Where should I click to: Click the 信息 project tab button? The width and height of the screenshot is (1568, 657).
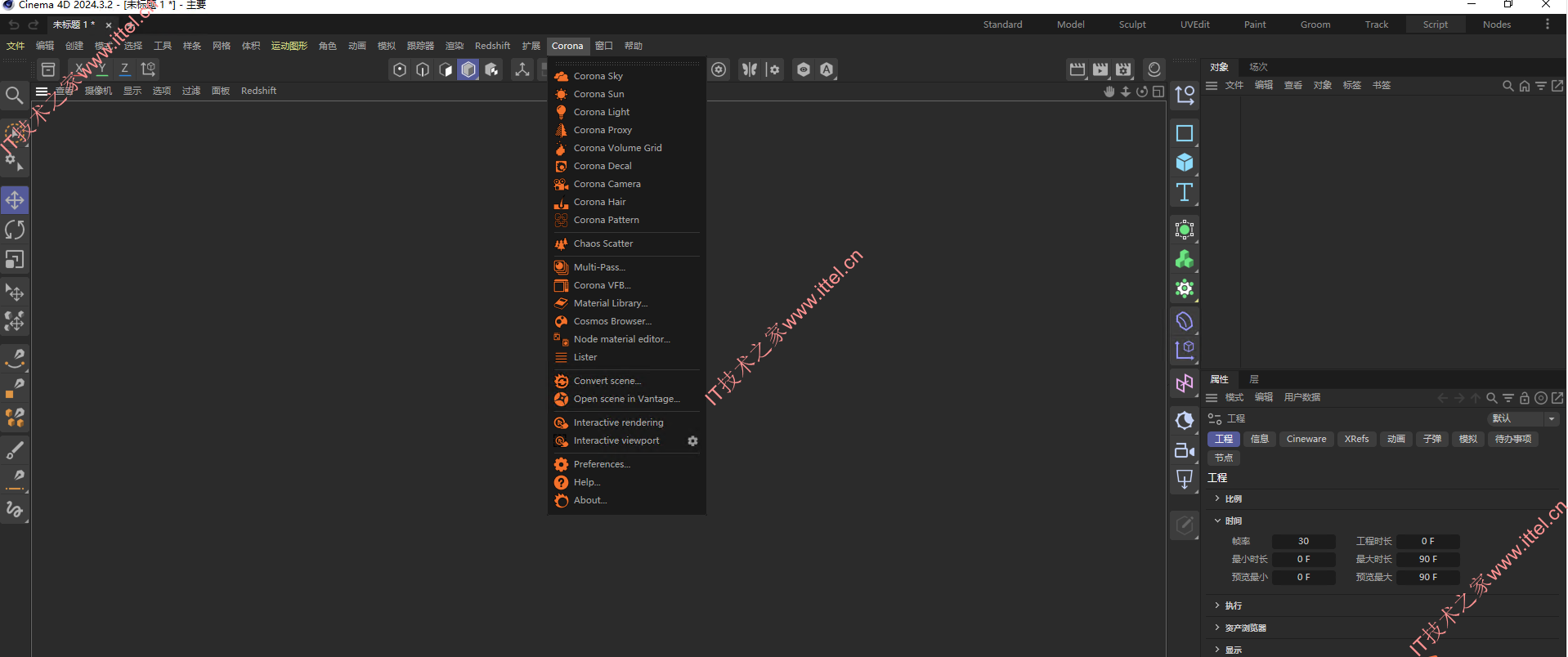pyautogui.click(x=1260, y=439)
